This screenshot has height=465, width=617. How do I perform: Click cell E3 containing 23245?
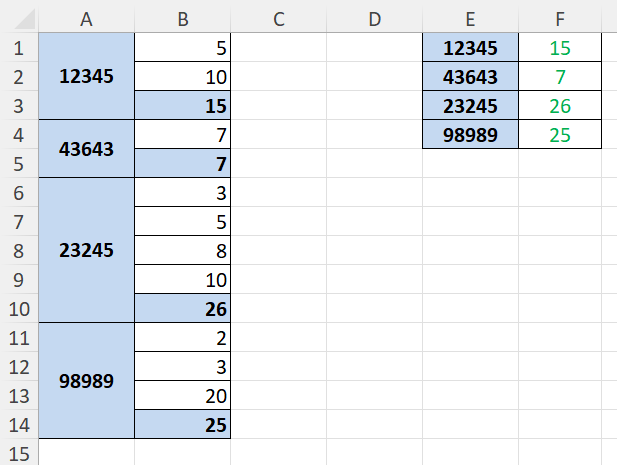471,105
